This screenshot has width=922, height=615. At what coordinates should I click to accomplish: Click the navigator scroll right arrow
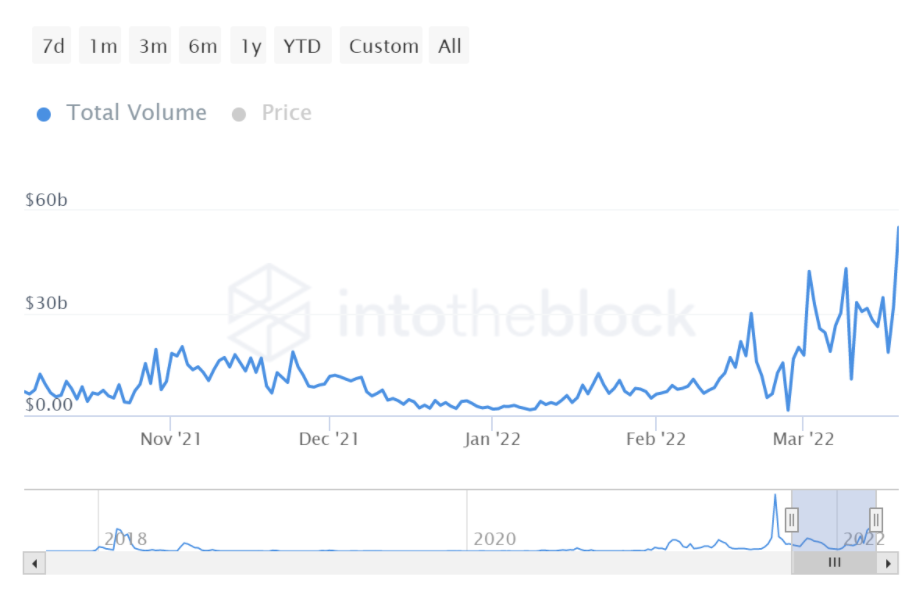(887, 563)
